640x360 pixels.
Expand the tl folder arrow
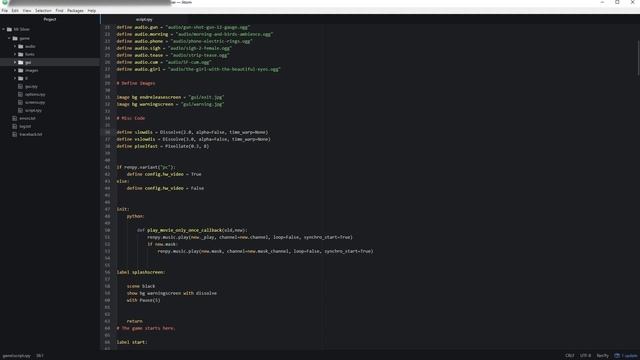pos(15,78)
